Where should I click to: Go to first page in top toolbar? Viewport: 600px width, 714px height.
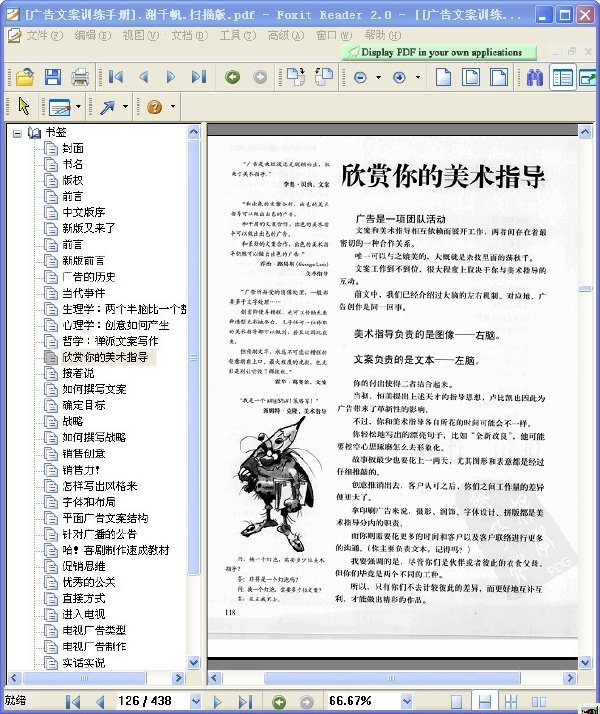tap(116, 77)
